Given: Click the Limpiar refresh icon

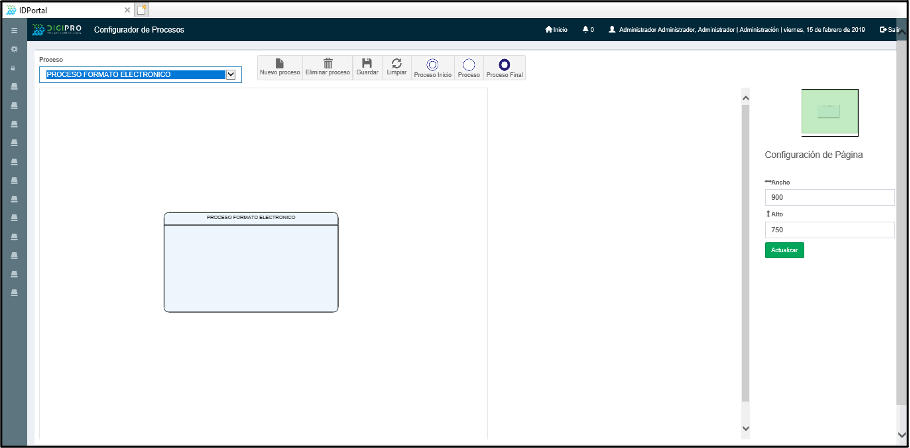Looking at the screenshot, I should pos(396,64).
